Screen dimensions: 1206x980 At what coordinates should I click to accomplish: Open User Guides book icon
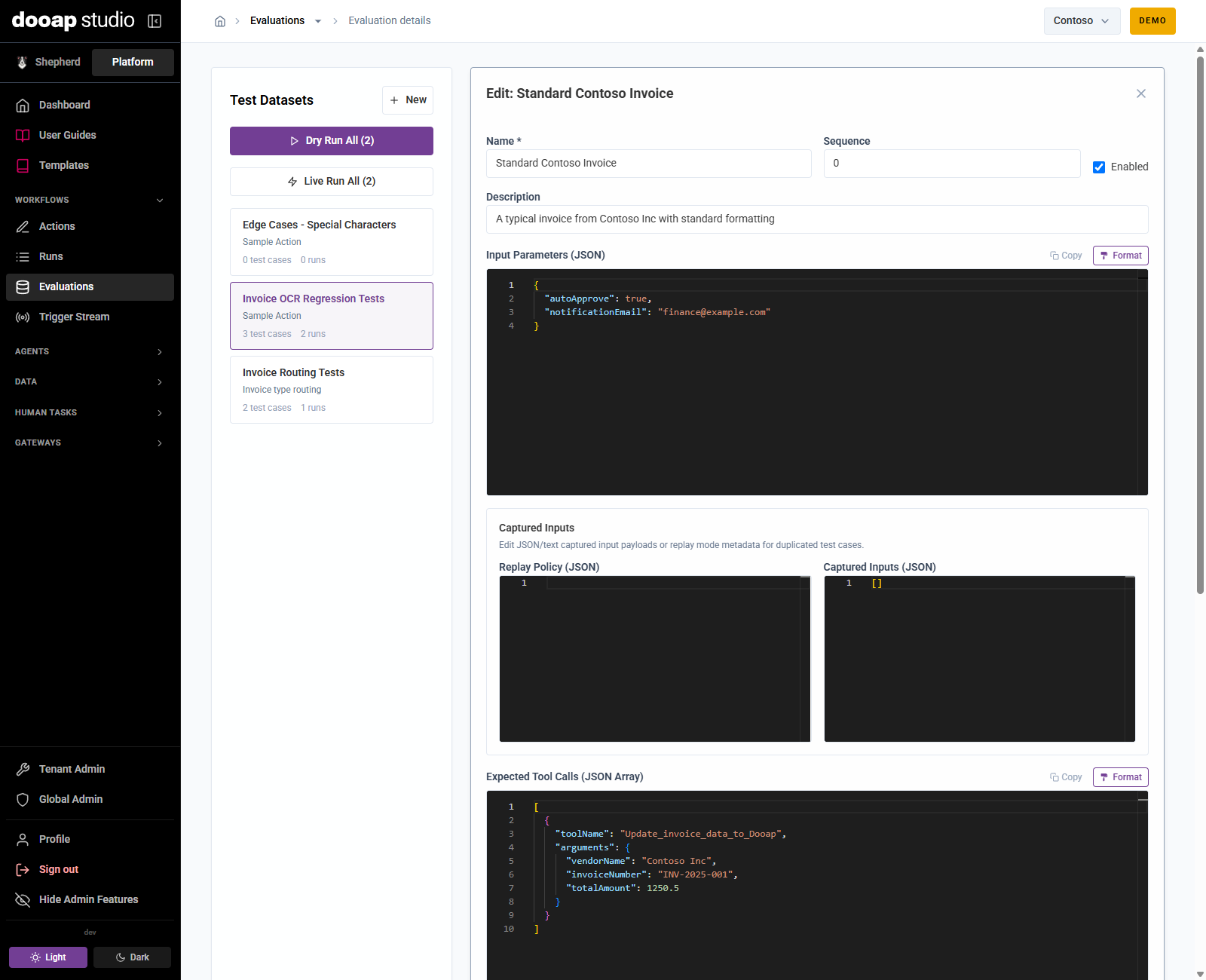pyautogui.click(x=23, y=135)
